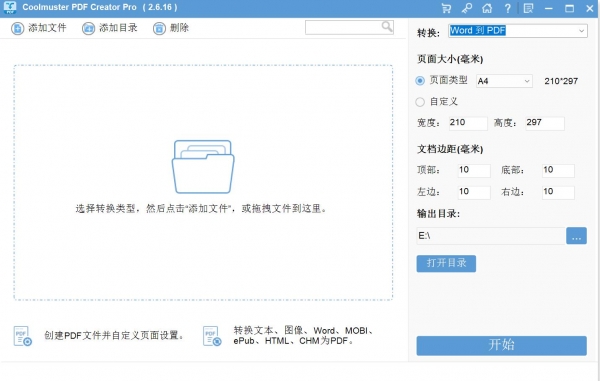The height and width of the screenshot is (381, 600).
Task: Close the Coolmuster PDF Creator window
Action: pyautogui.click(x=590, y=8)
